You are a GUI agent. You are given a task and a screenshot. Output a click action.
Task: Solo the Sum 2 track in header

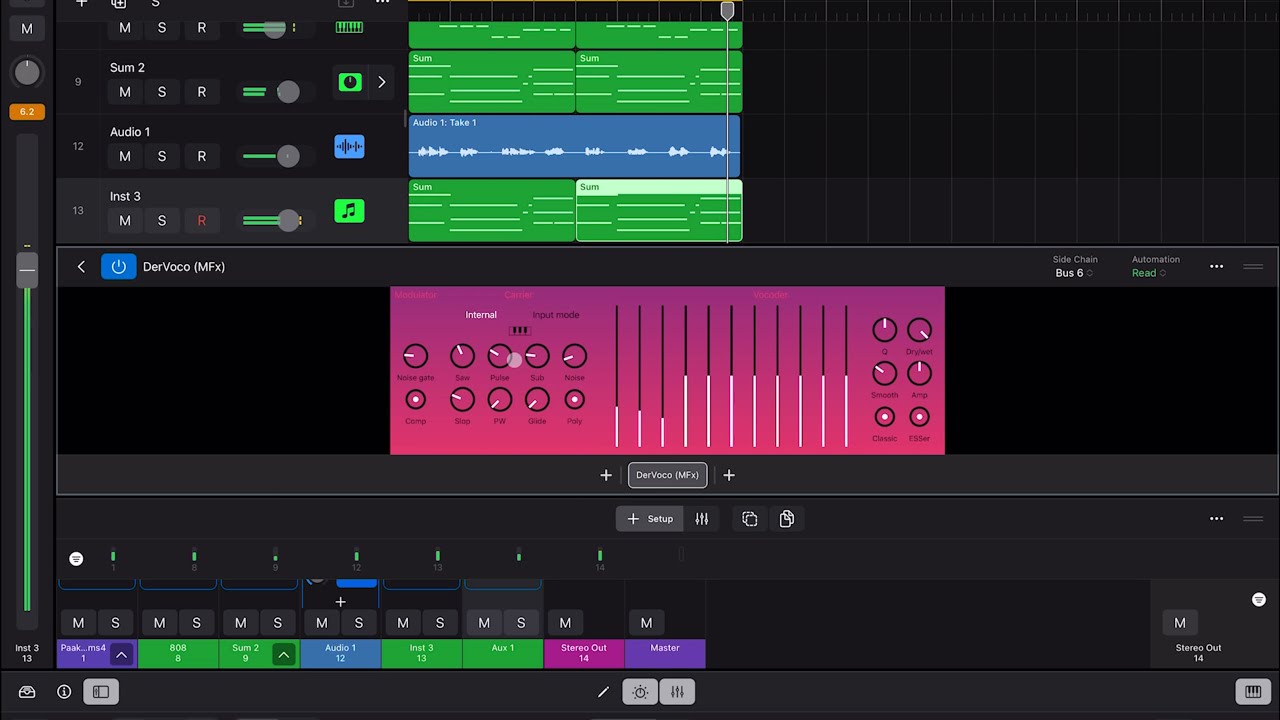[x=162, y=92]
